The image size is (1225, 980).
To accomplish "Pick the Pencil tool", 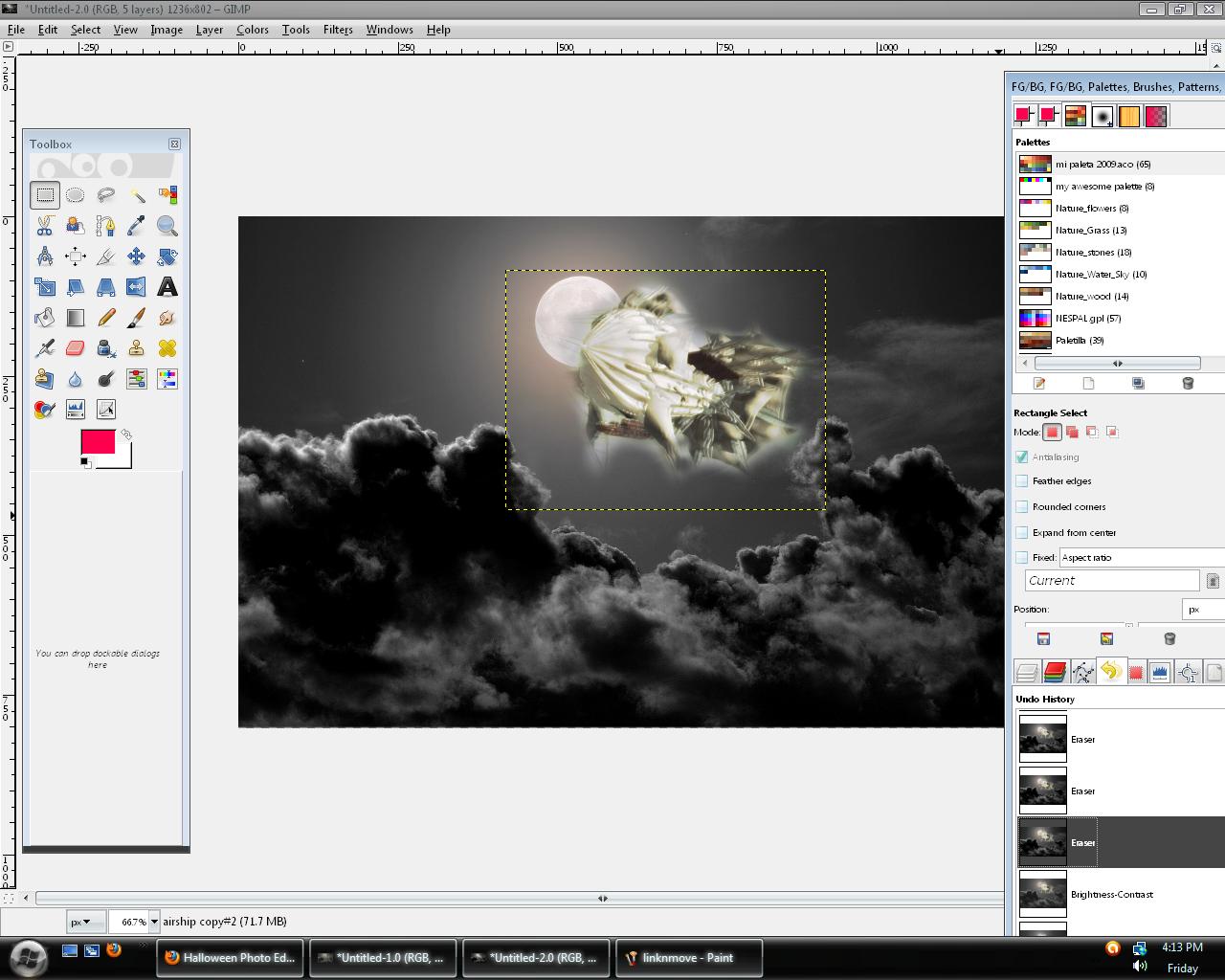I will click(x=106, y=318).
